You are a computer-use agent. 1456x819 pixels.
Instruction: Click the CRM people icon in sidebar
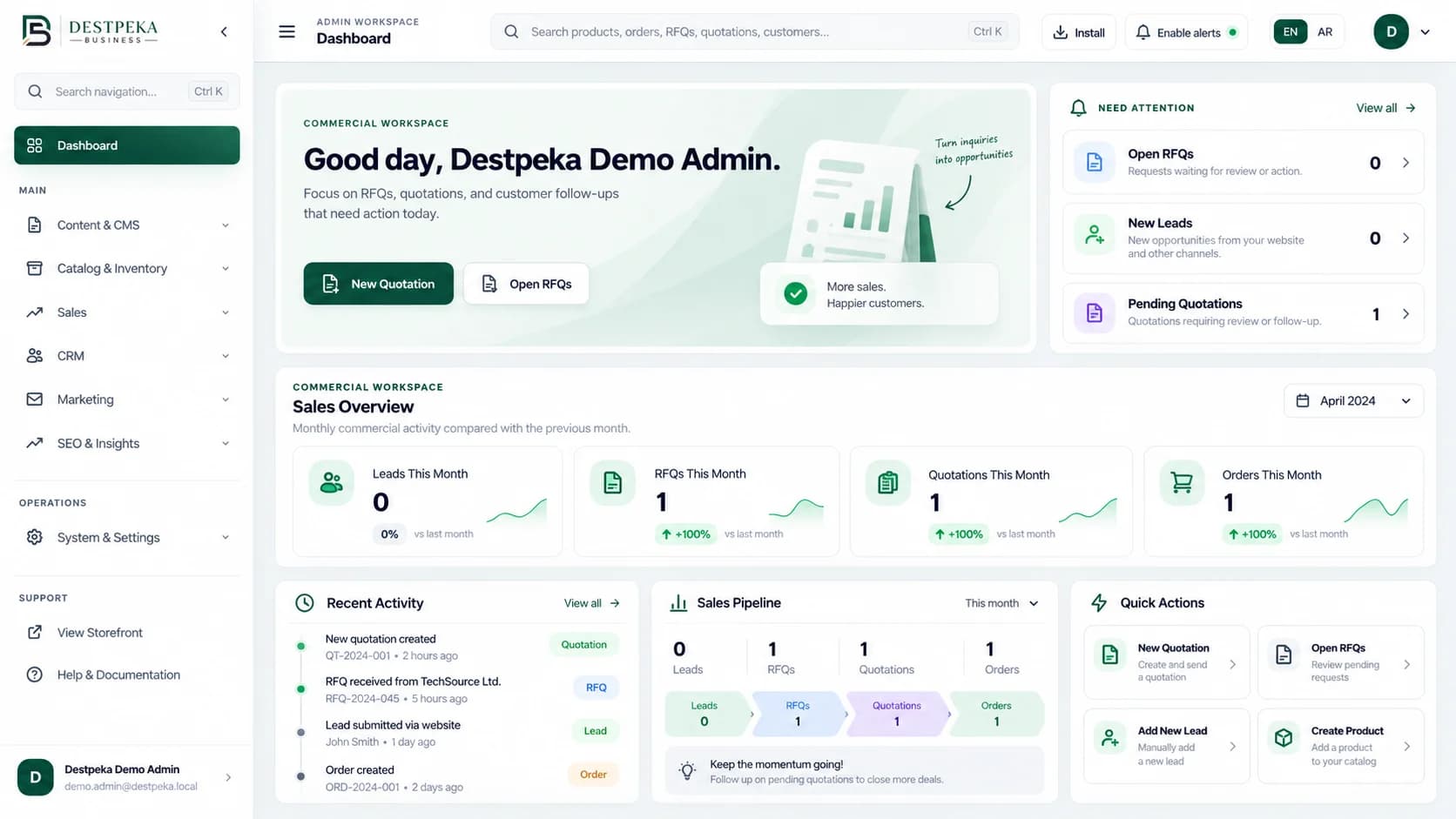point(35,355)
